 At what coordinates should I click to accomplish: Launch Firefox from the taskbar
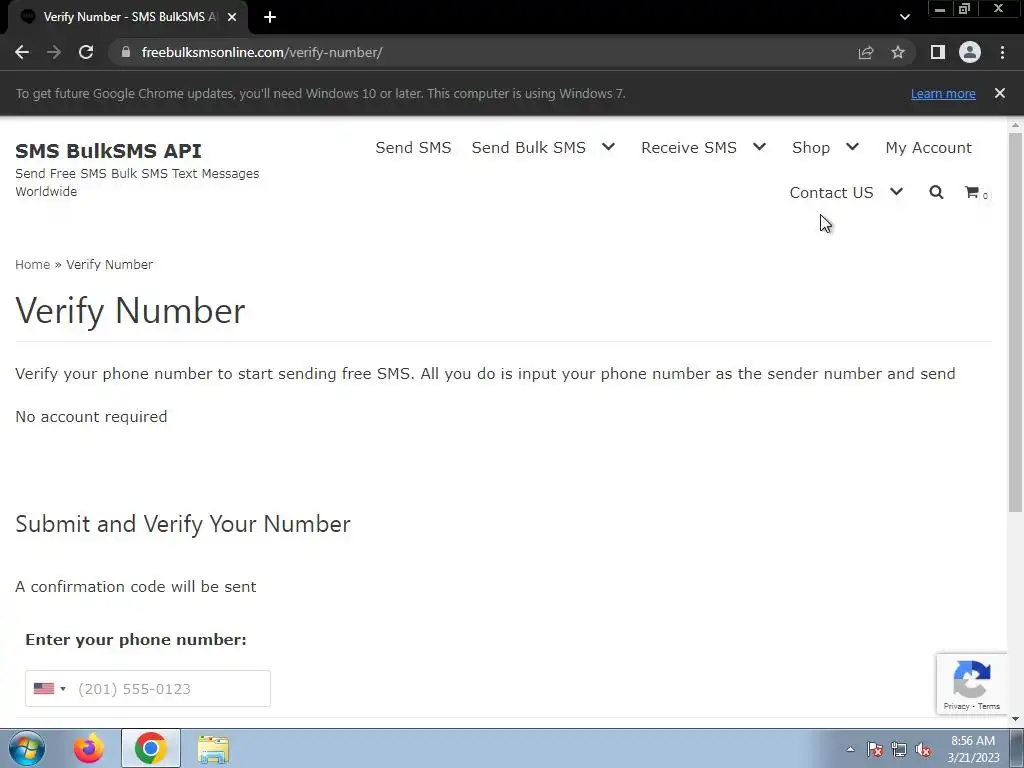(88, 748)
